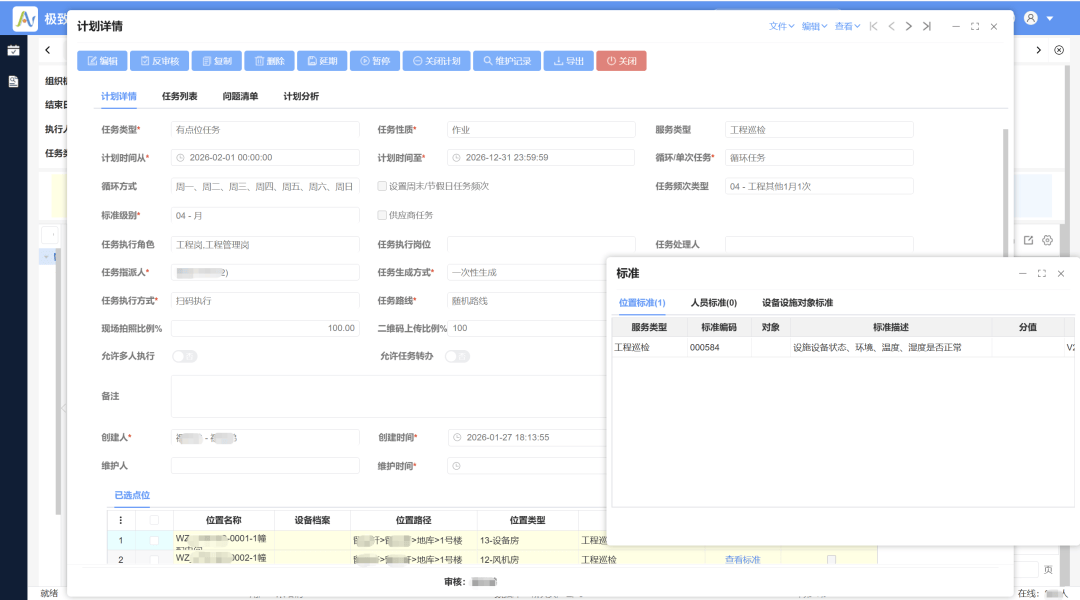
Task: Click the 关闭计划 button
Action: [437, 61]
